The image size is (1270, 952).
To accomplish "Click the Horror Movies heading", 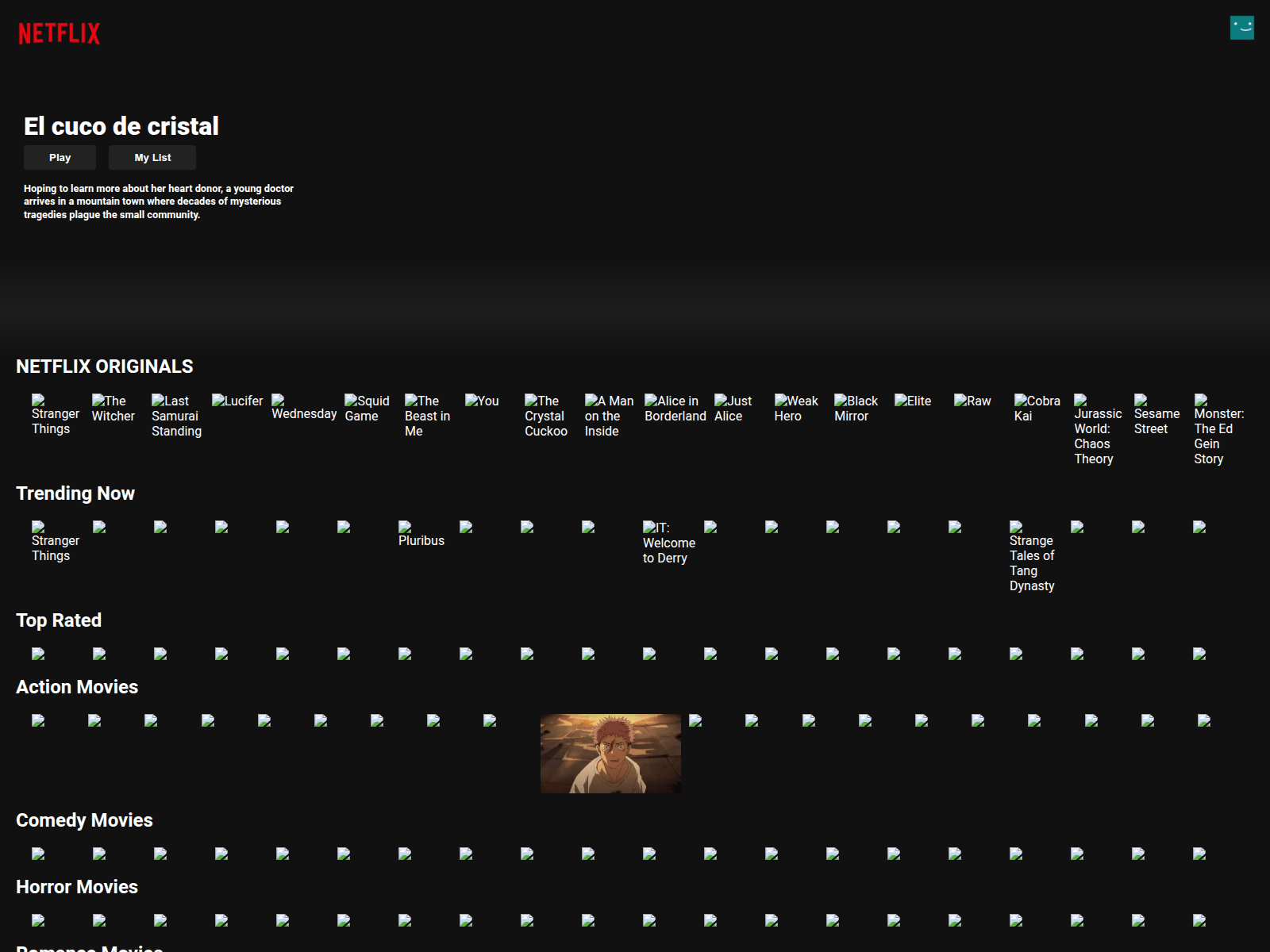I will tap(77, 887).
